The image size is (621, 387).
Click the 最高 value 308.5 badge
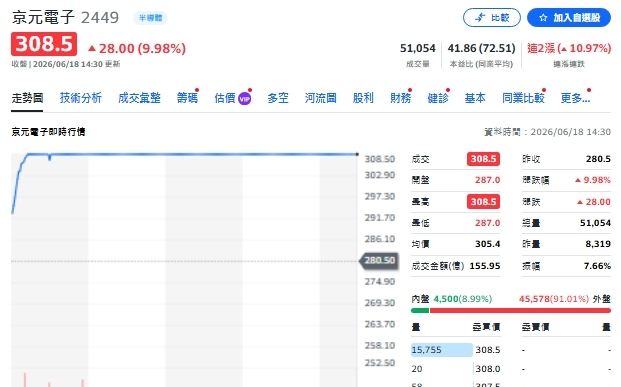483,202
